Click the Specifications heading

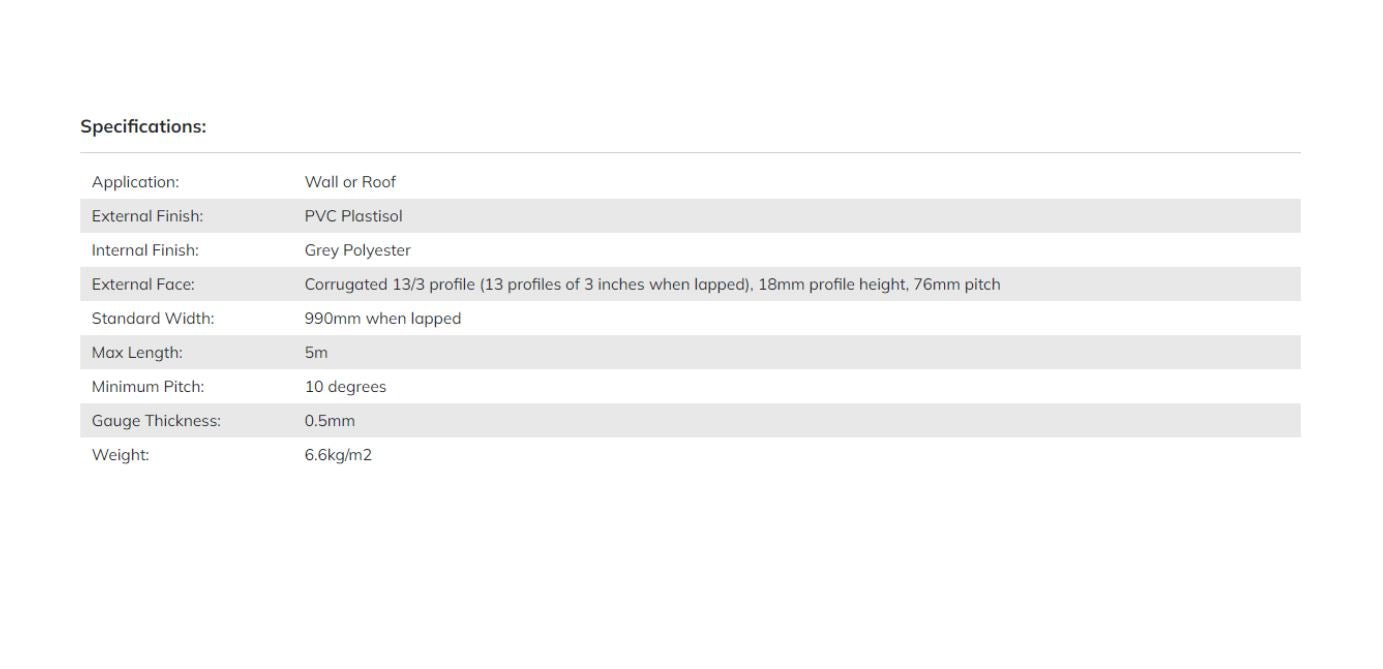click(143, 127)
